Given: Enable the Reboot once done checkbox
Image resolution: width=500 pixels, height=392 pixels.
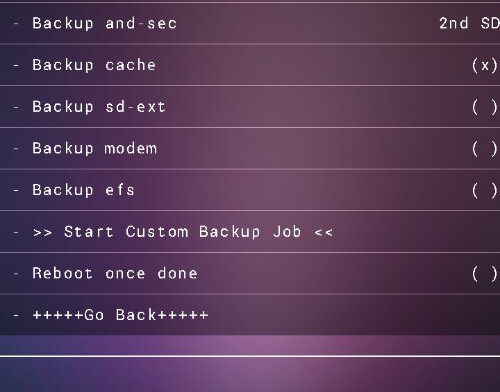Looking at the screenshot, I should (x=485, y=274).
